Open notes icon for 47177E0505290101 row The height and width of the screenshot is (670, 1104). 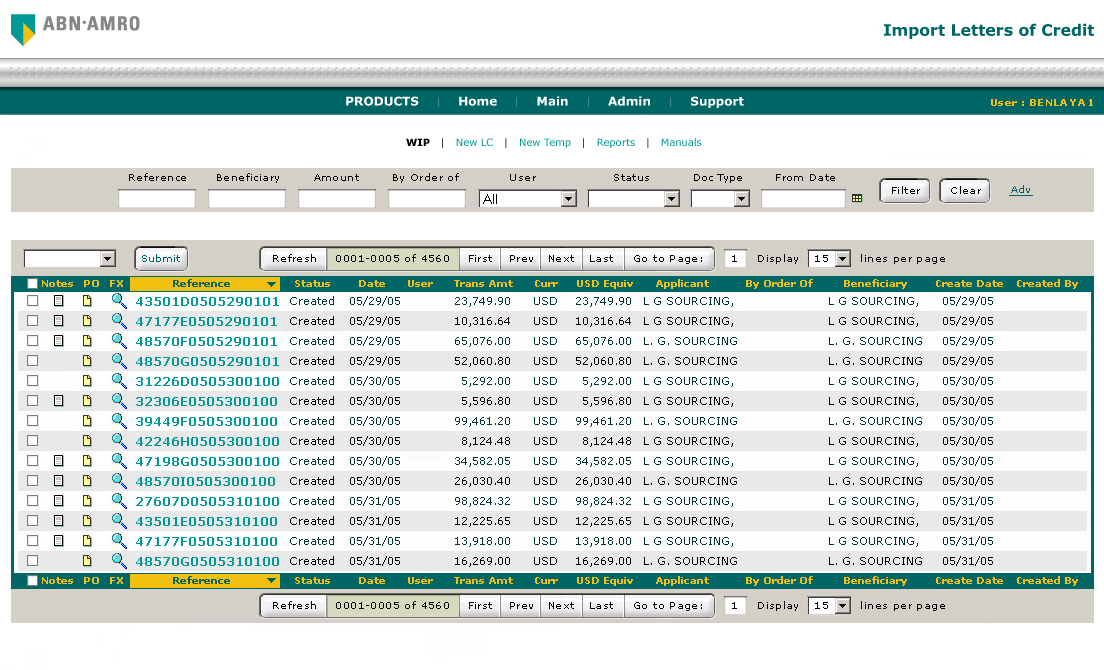58,321
